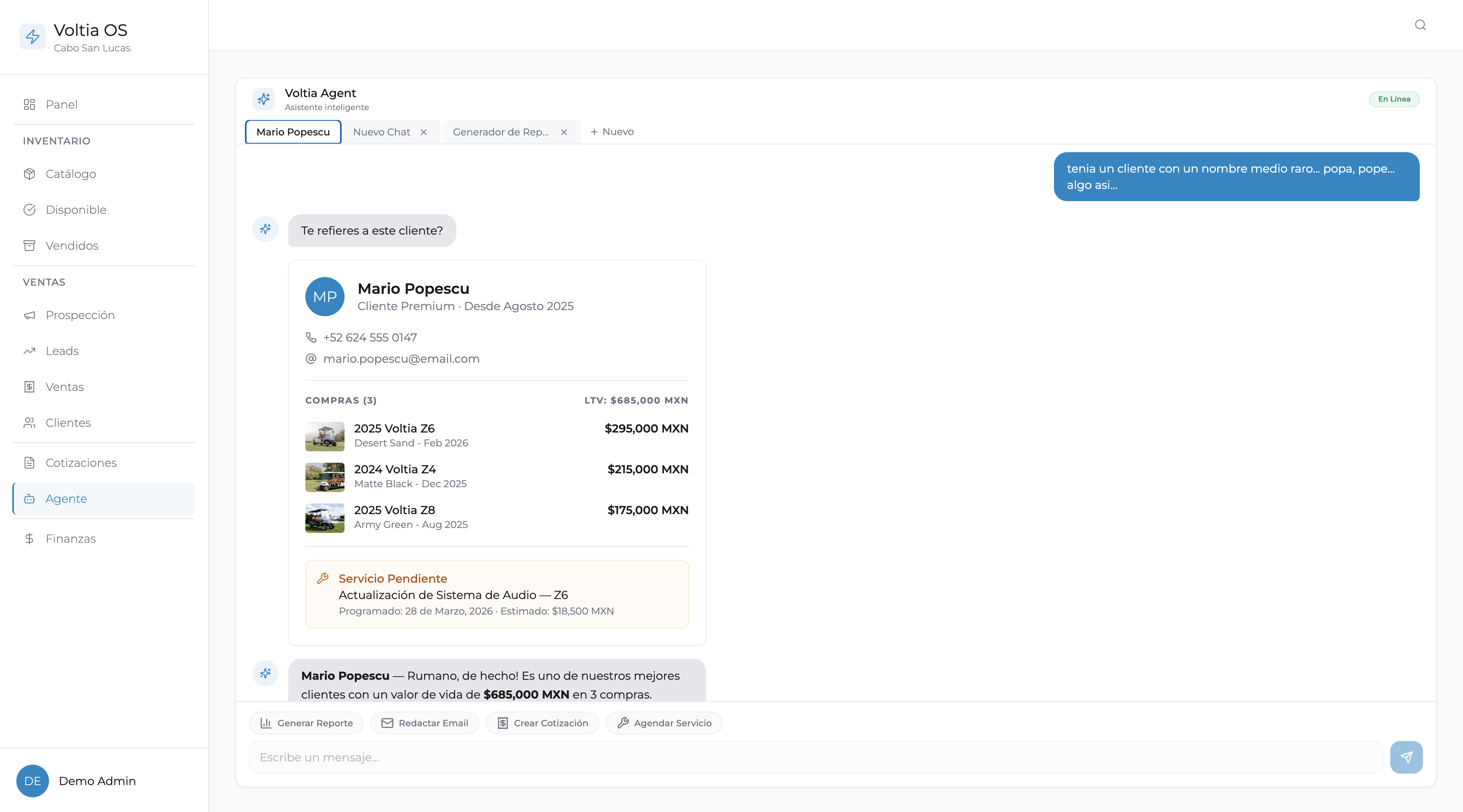Click the phone number +52 624 555 0147

370,337
